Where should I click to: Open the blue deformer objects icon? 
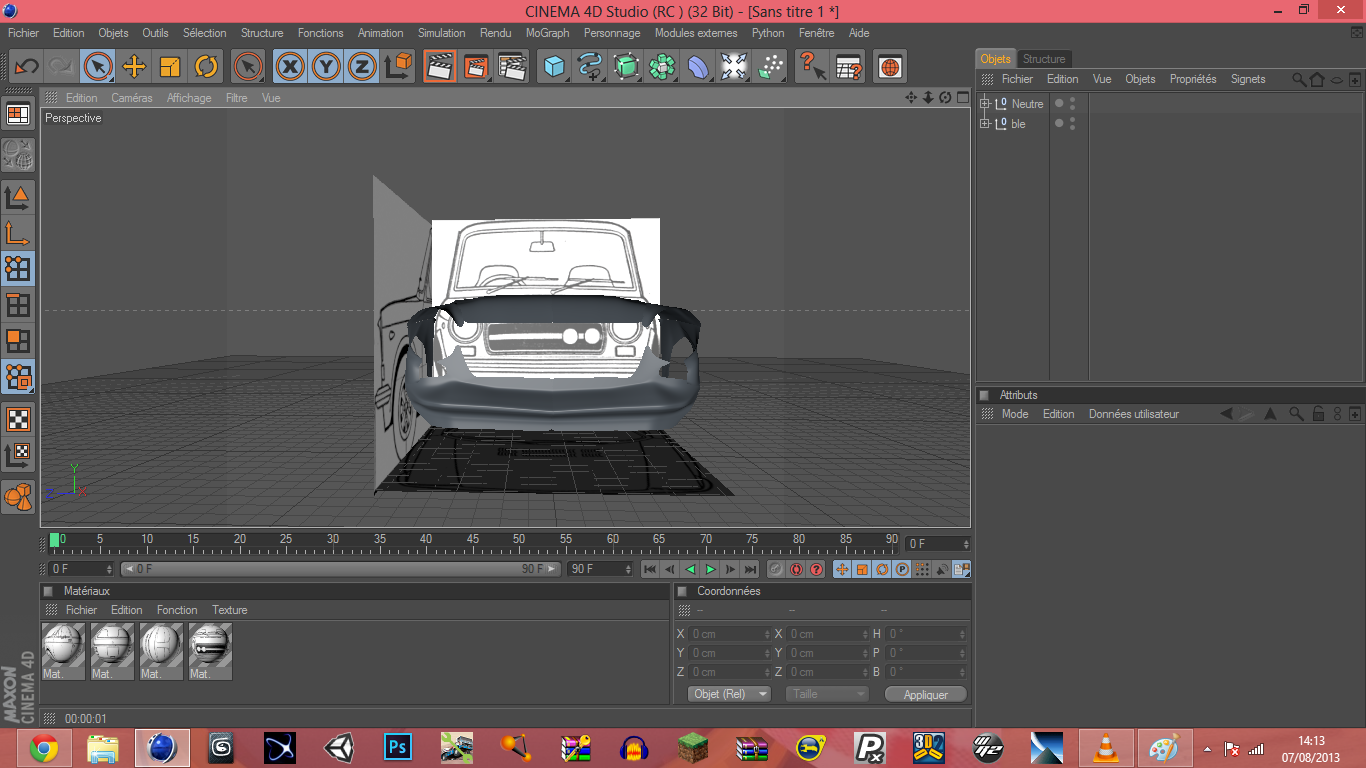[698, 67]
